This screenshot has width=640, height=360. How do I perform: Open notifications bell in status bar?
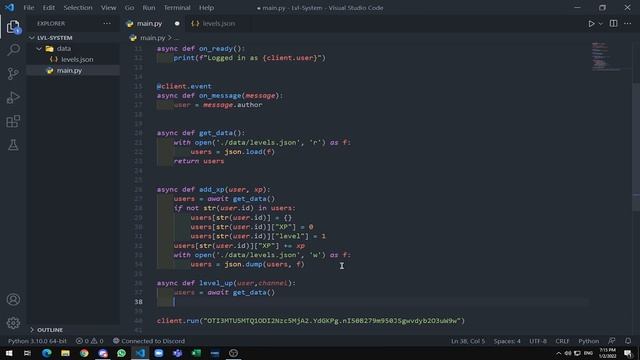(628, 341)
